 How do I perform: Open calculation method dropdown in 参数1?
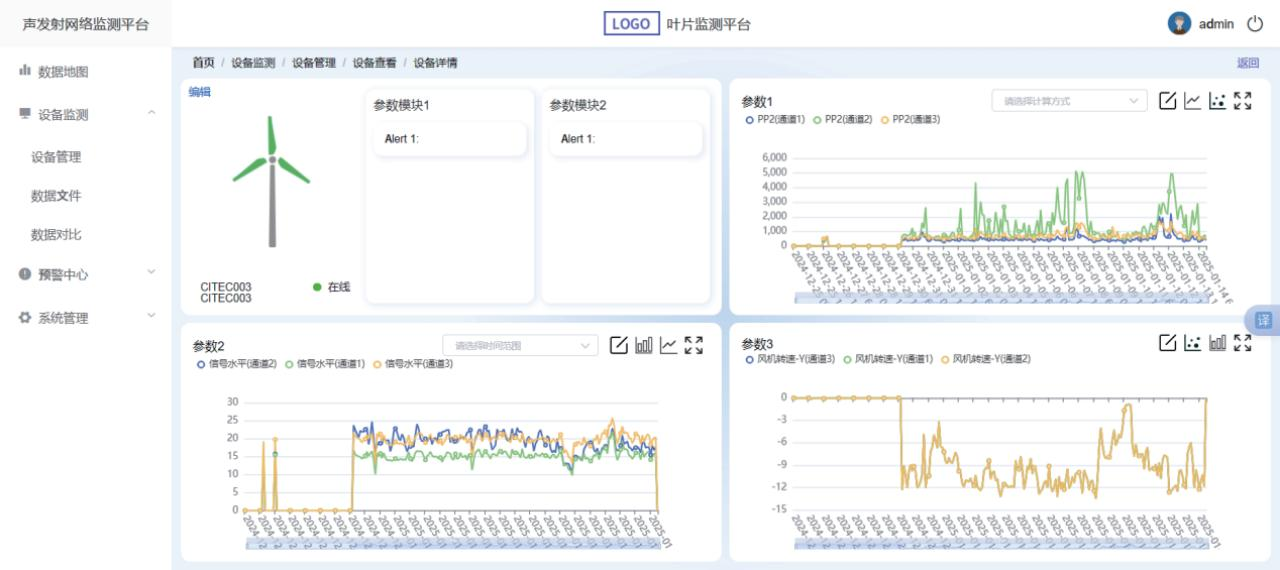coord(1069,100)
